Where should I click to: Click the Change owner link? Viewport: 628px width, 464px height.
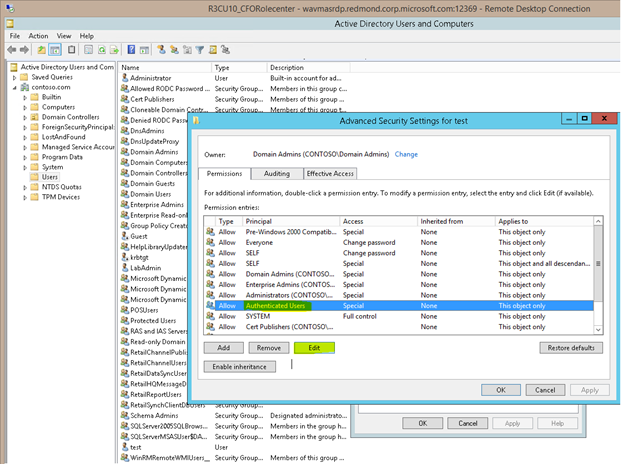406,155
